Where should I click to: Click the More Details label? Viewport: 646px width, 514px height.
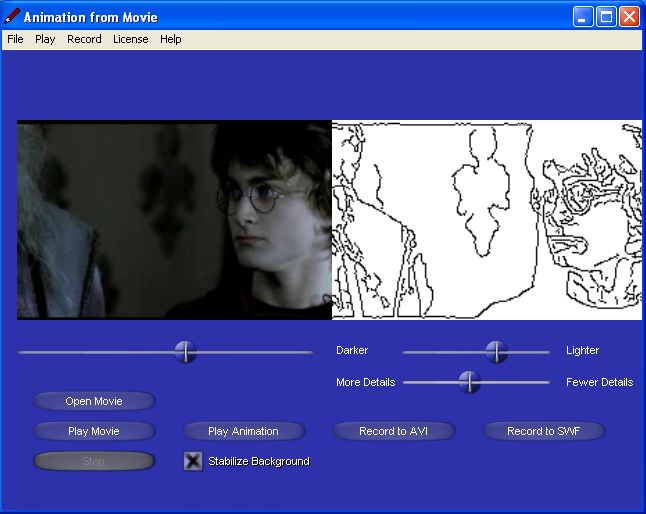(x=365, y=382)
